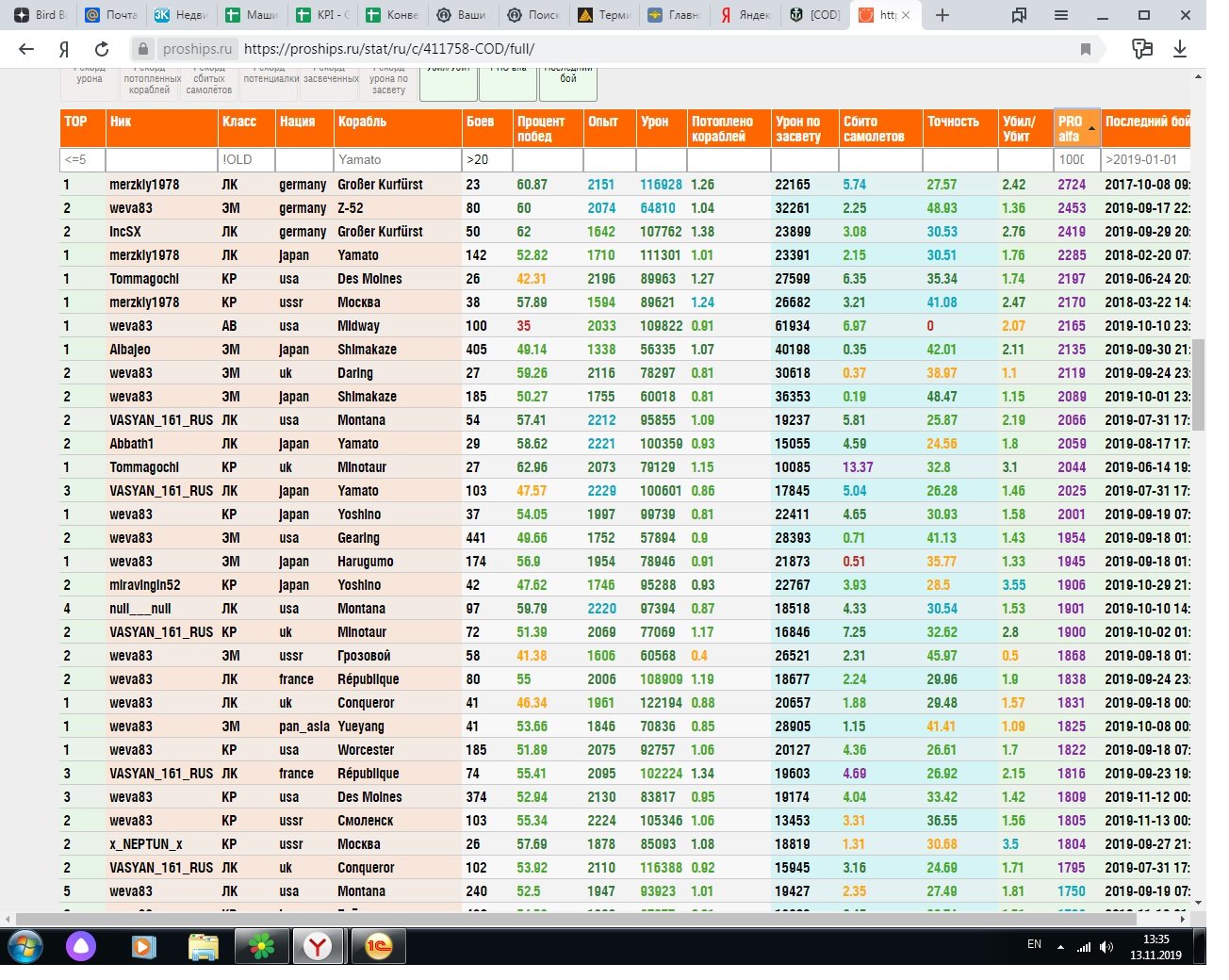Sort table by Корабль column header
The image size is (1229, 980).
tap(398, 128)
